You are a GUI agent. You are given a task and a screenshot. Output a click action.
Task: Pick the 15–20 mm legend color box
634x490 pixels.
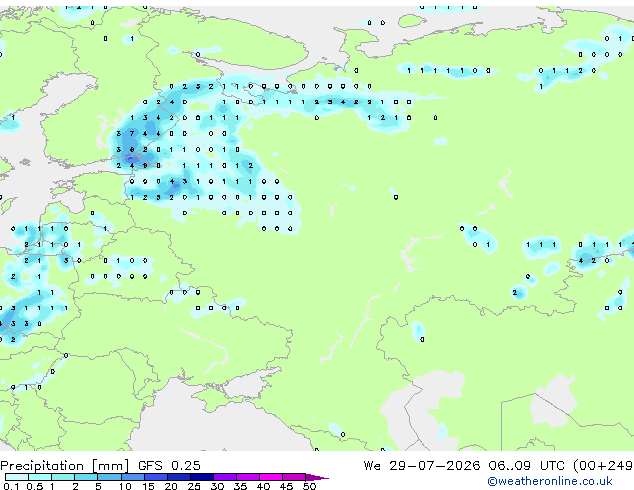coord(156,477)
